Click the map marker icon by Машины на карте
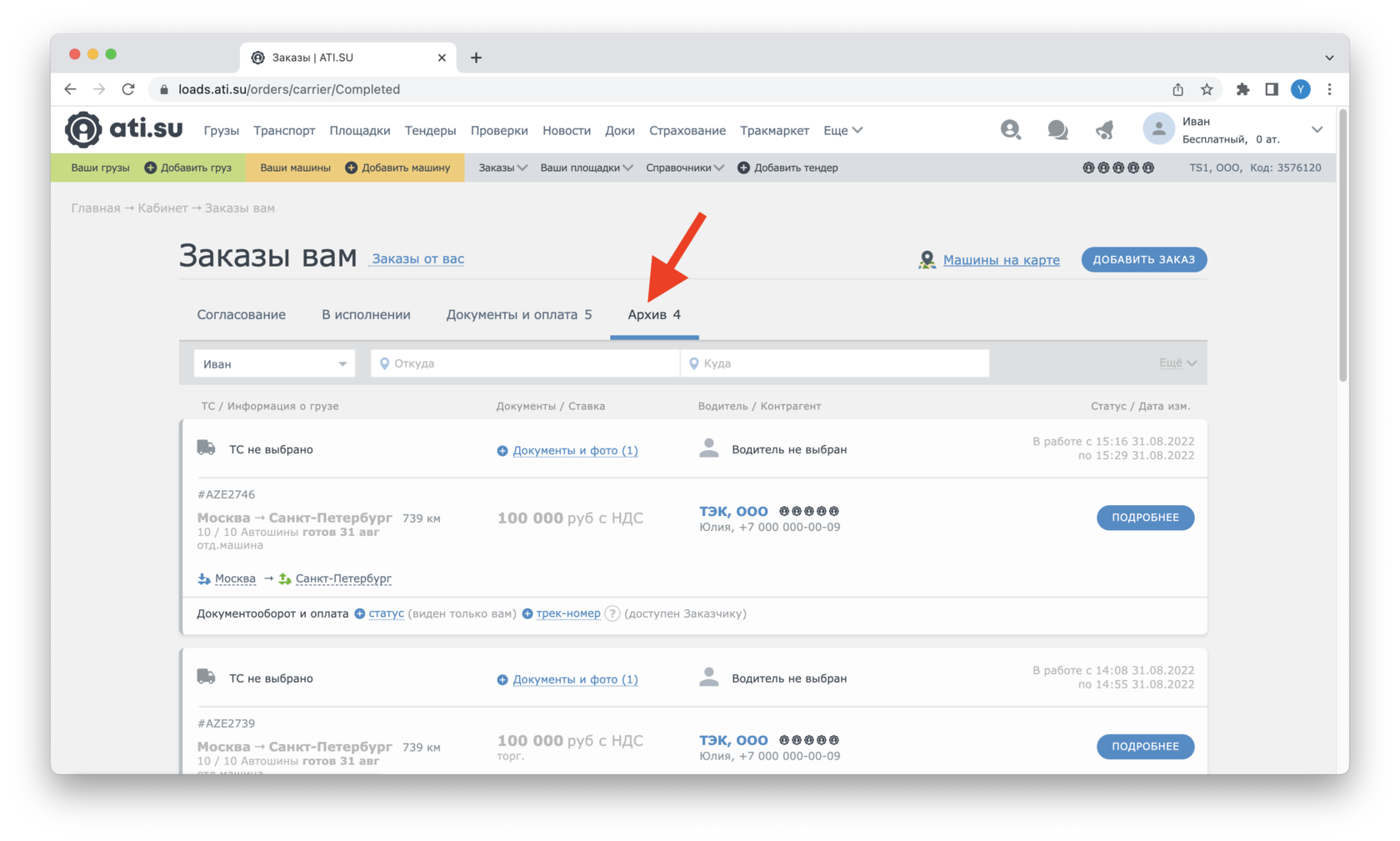1400x841 pixels. [927, 260]
